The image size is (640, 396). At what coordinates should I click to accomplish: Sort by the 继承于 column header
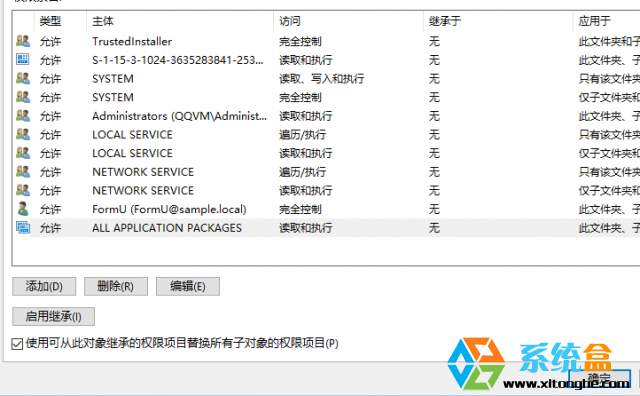(445, 21)
